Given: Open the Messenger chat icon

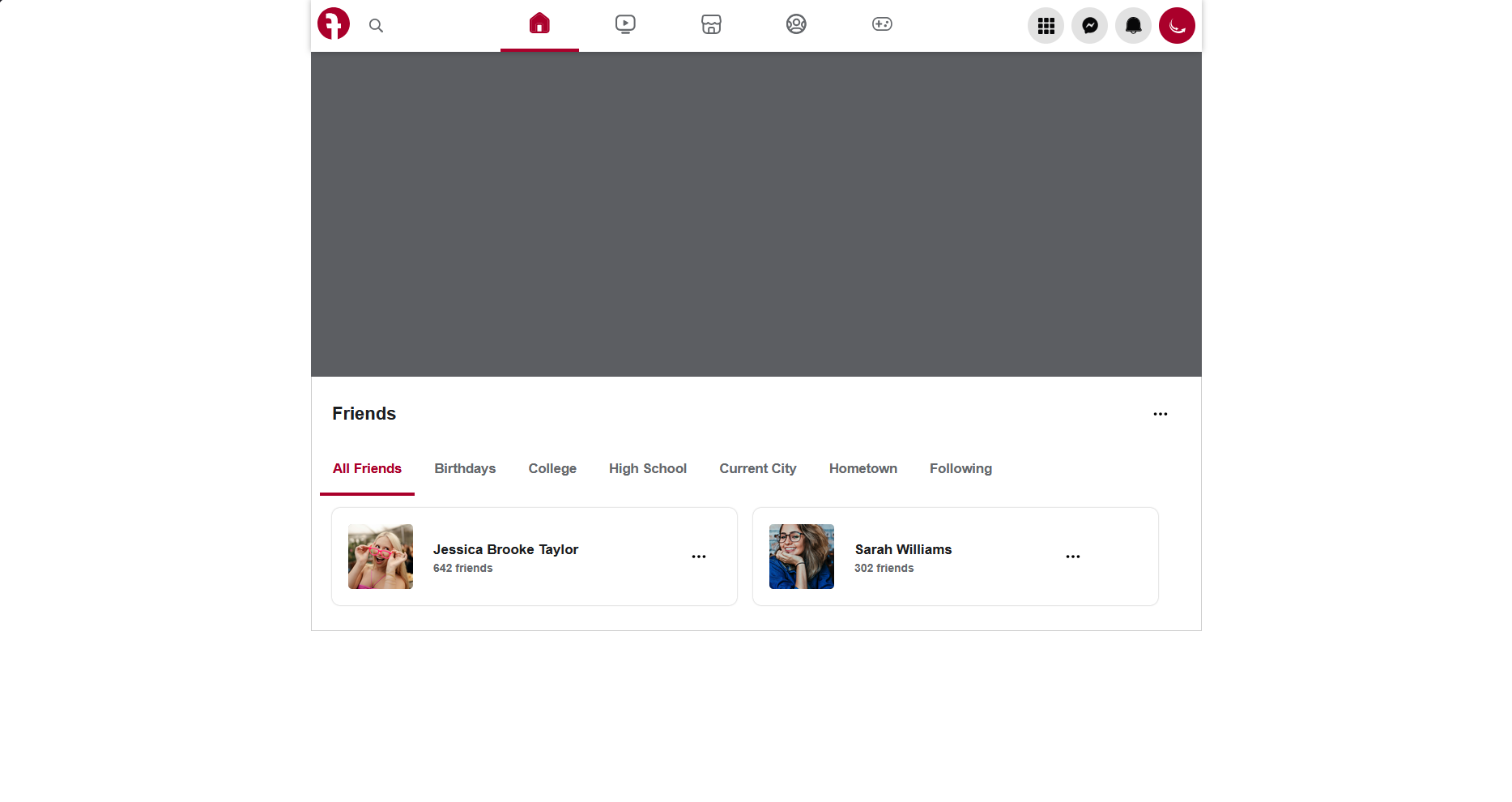Looking at the screenshot, I should tap(1089, 26).
